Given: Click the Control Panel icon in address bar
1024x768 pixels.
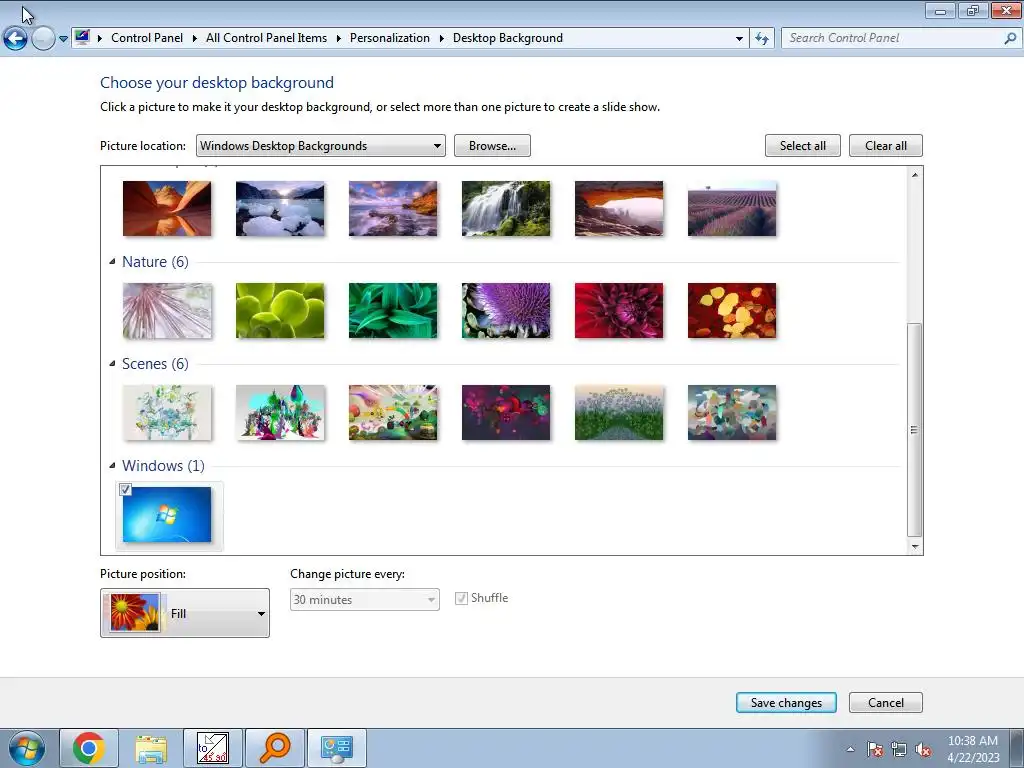Looking at the screenshot, I should [x=82, y=37].
